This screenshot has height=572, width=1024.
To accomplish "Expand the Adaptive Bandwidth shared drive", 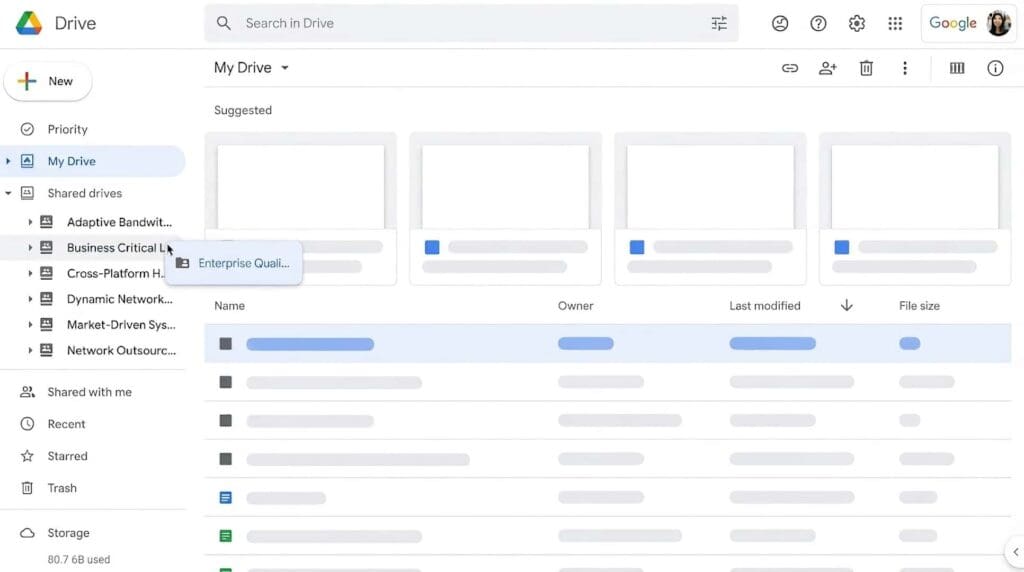I will [30, 222].
